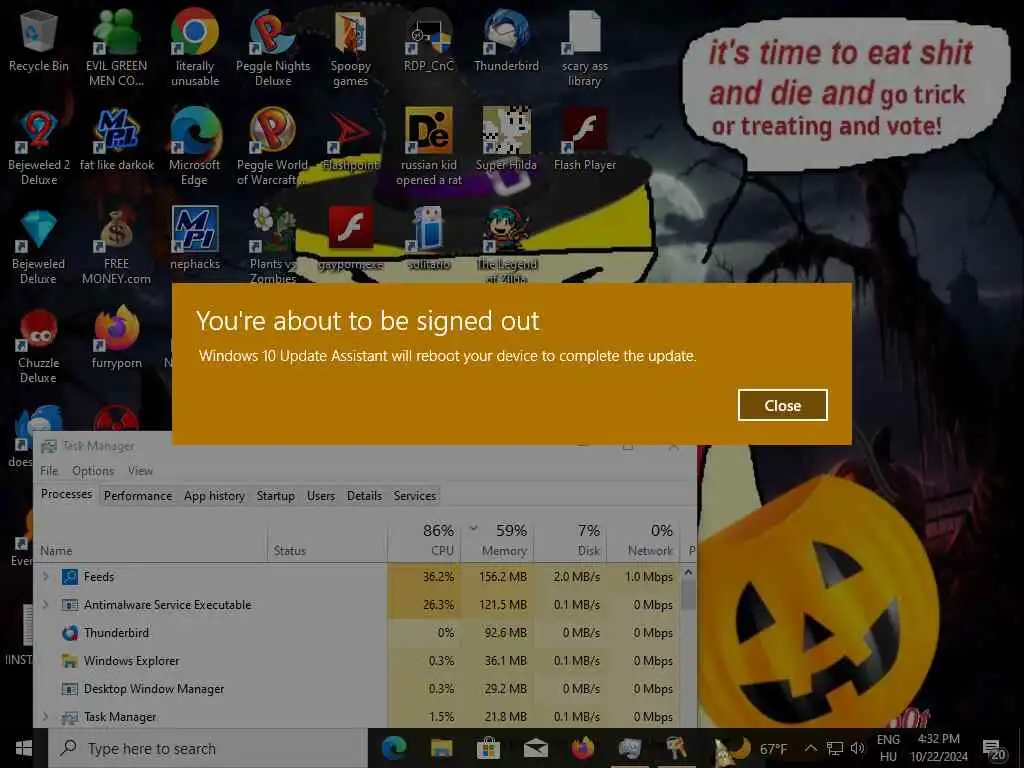The image size is (1024, 768).
Task: Open the Flashpoint desktop shortcut
Action: pyautogui.click(x=351, y=140)
